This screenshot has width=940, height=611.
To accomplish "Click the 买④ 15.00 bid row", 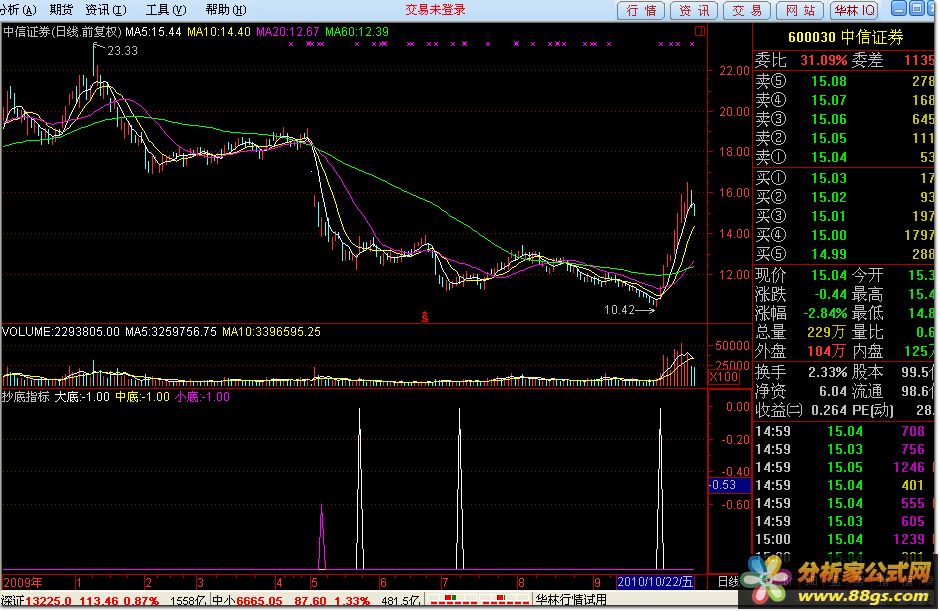I will click(x=844, y=236).
